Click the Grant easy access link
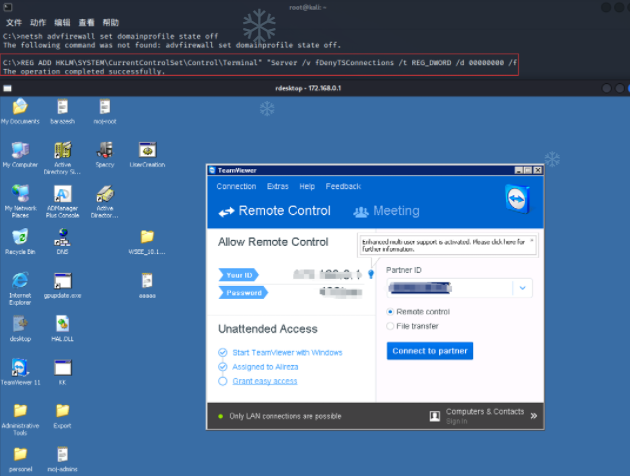The image size is (630, 476). pos(265,381)
